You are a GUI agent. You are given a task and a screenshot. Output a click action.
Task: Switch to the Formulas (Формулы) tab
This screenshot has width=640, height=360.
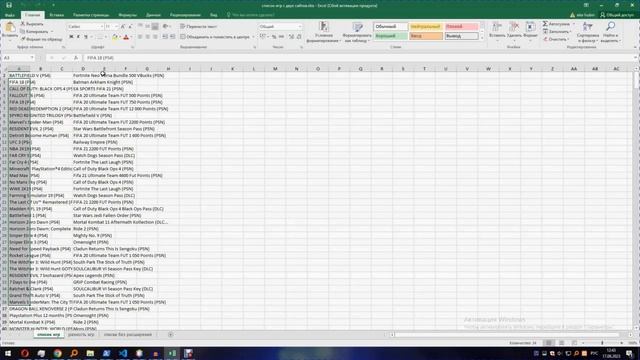coord(127,15)
